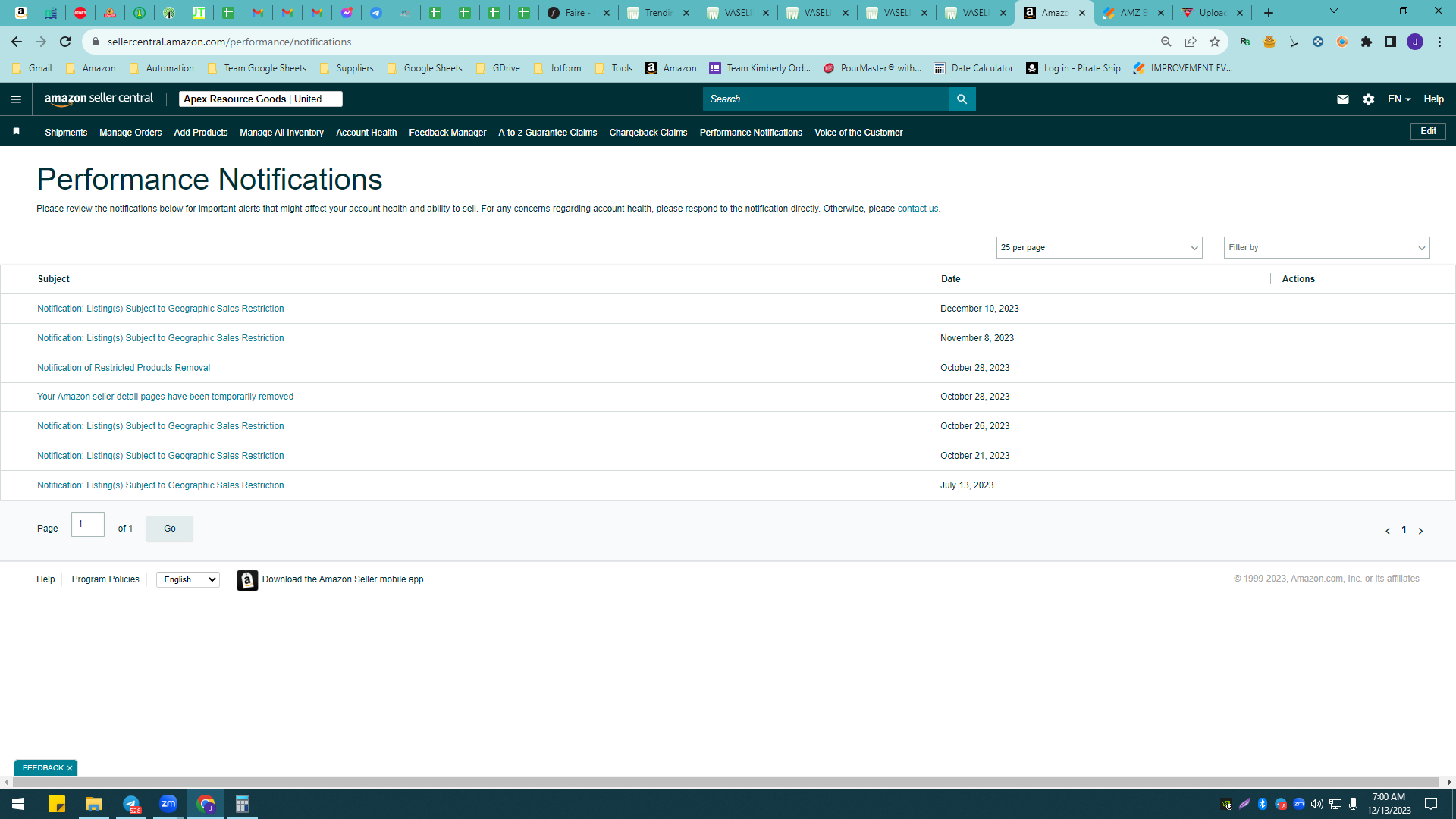Open Add Products in the navigation bar
Image resolution: width=1456 pixels, height=819 pixels.
pos(201,133)
